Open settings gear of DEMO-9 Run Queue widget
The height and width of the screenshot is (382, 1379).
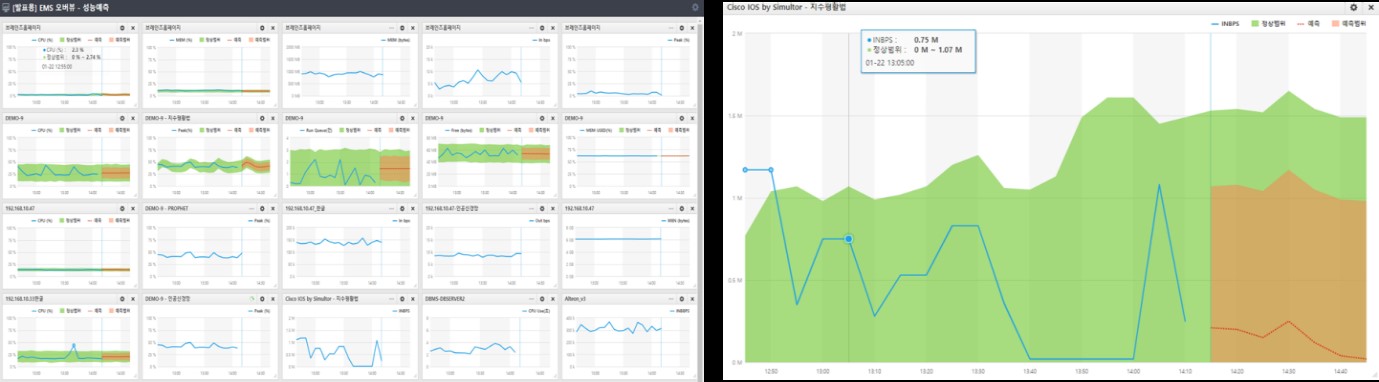(x=401, y=118)
